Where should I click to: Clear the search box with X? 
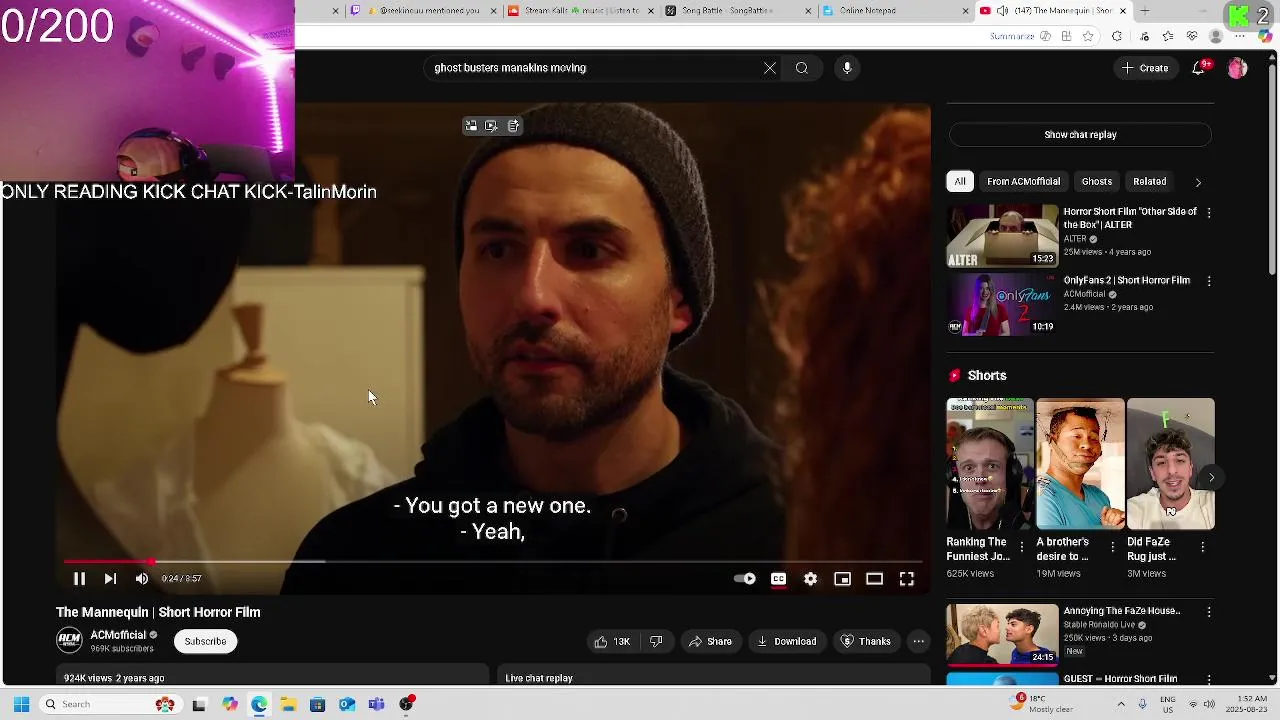(x=770, y=68)
